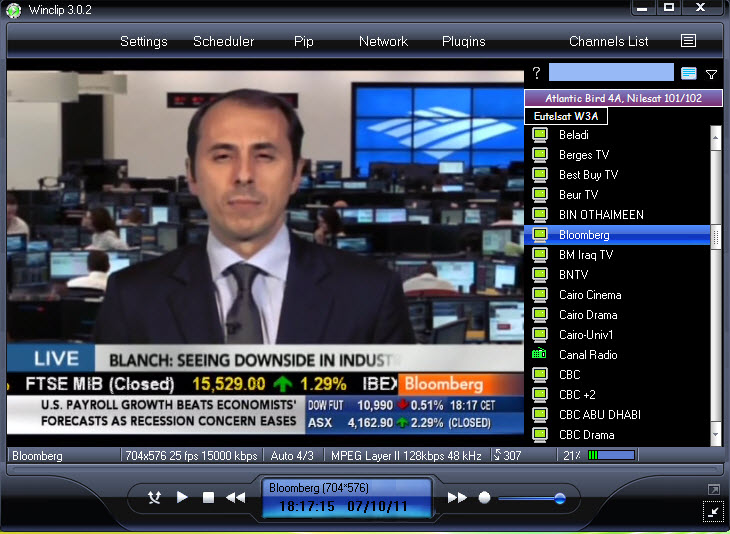Open the Pip menu
The width and height of the screenshot is (730, 534).
point(304,41)
